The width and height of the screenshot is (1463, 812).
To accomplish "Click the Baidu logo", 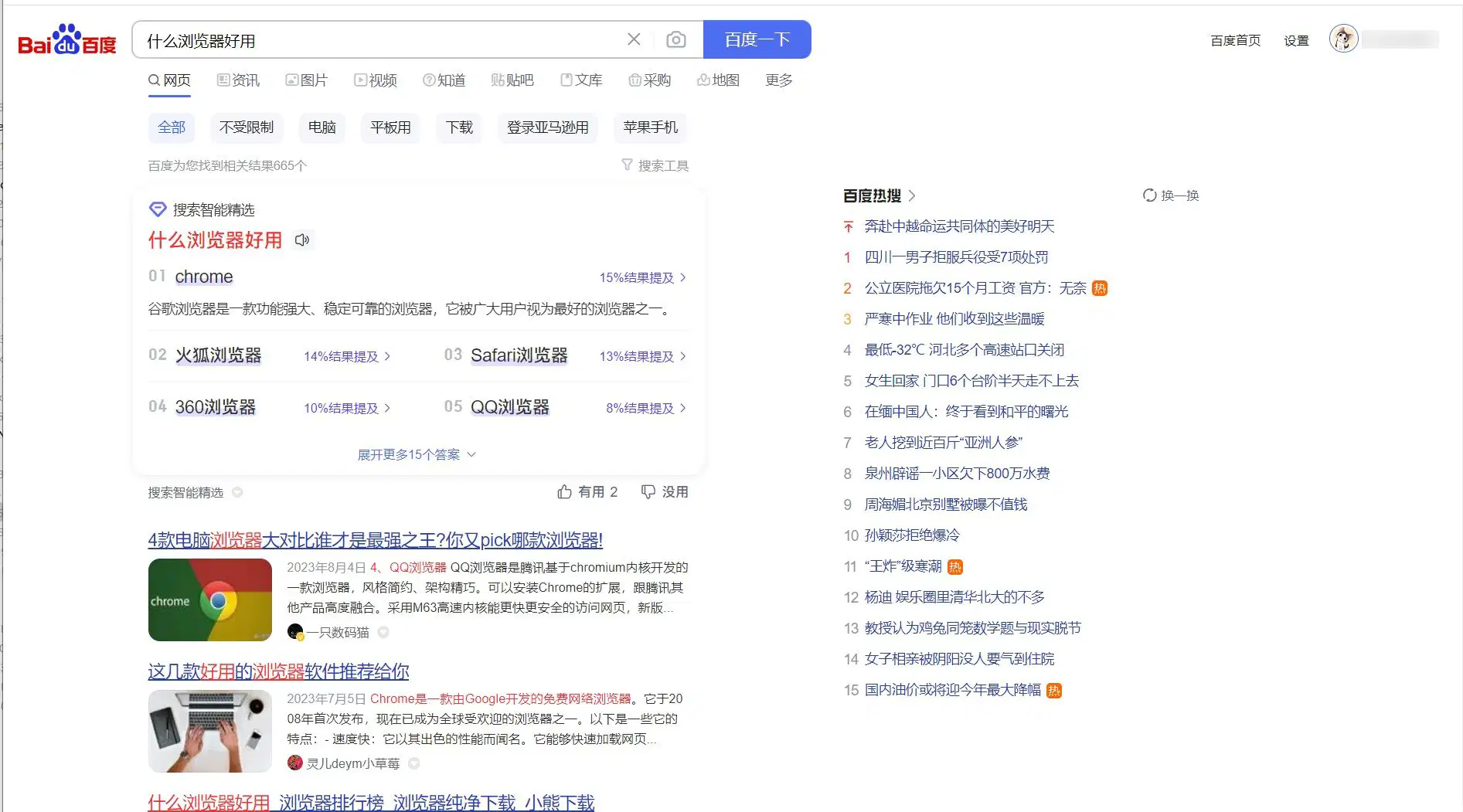I will (66, 40).
